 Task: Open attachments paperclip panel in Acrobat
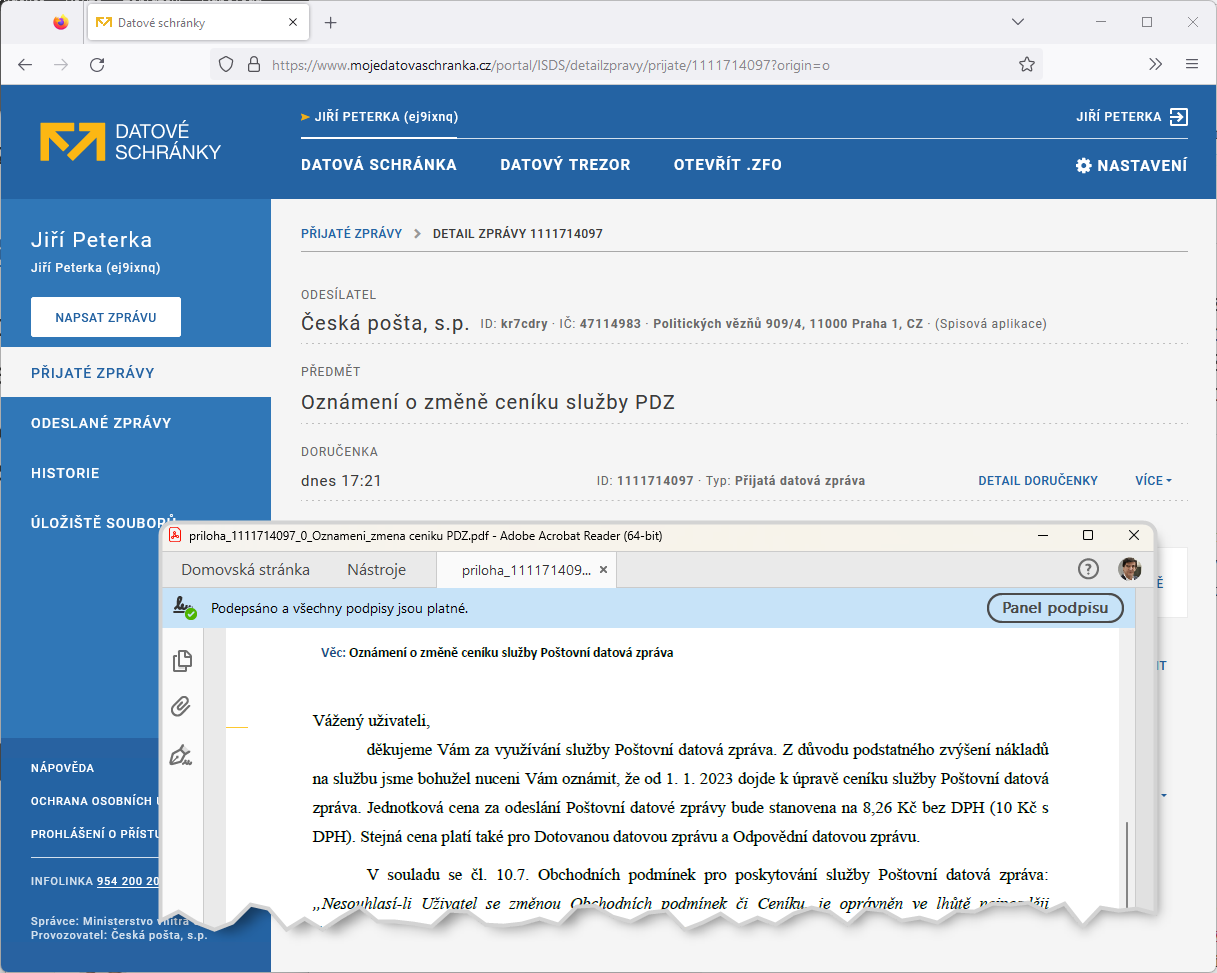(x=181, y=707)
